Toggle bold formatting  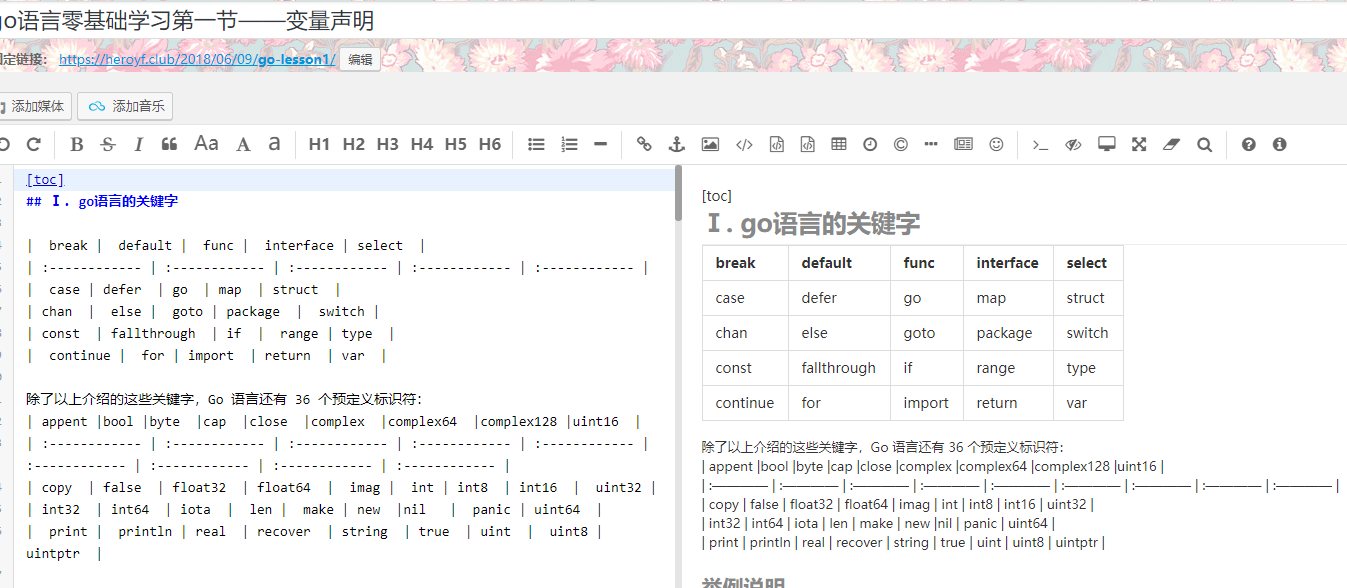coord(77,144)
